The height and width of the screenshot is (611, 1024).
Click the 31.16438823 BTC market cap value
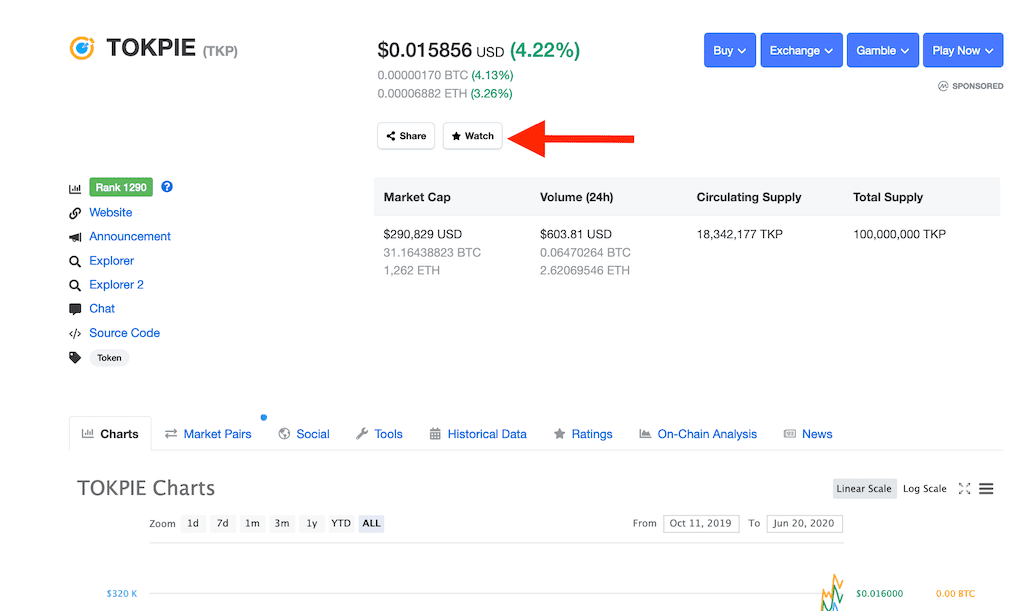point(432,252)
